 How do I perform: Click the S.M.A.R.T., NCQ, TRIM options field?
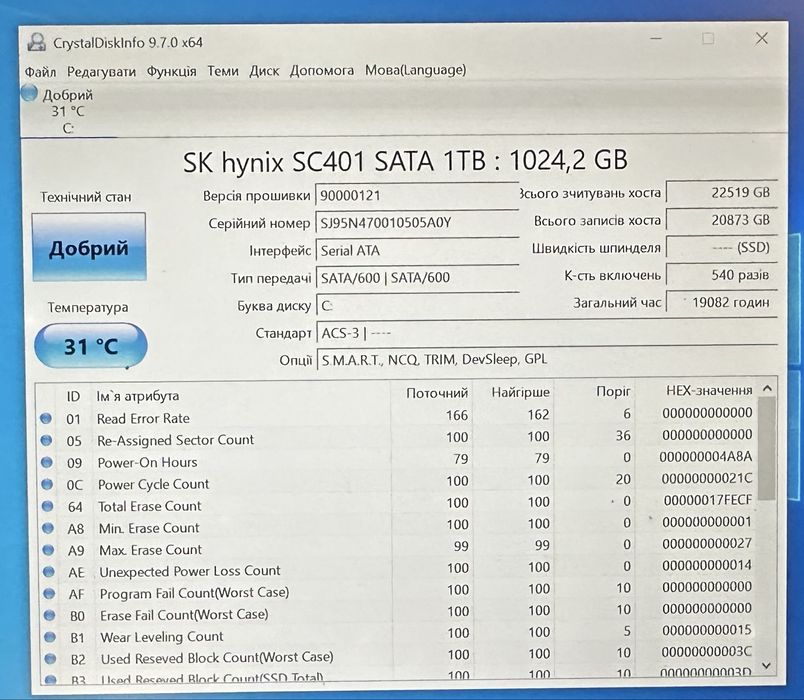point(548,359)
